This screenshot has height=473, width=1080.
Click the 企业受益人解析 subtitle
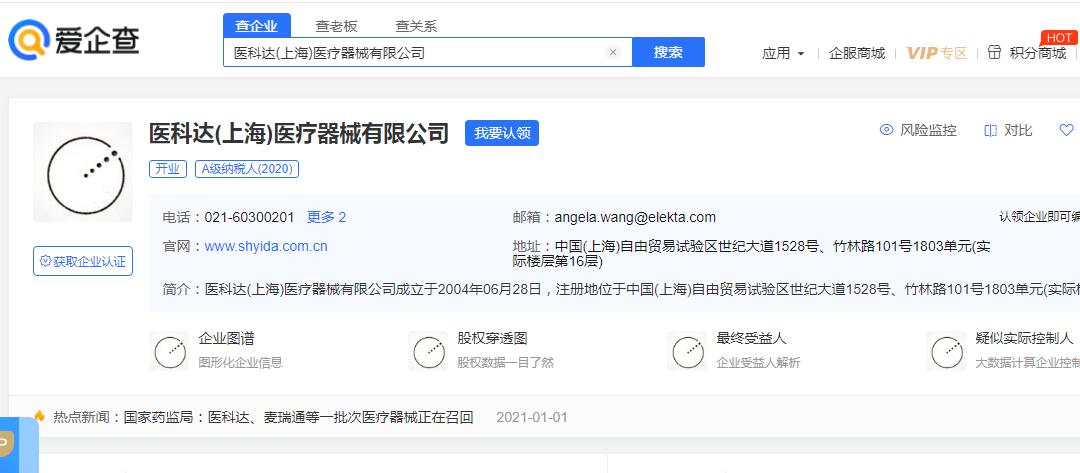pyautogui.click(x=758, y=362)
